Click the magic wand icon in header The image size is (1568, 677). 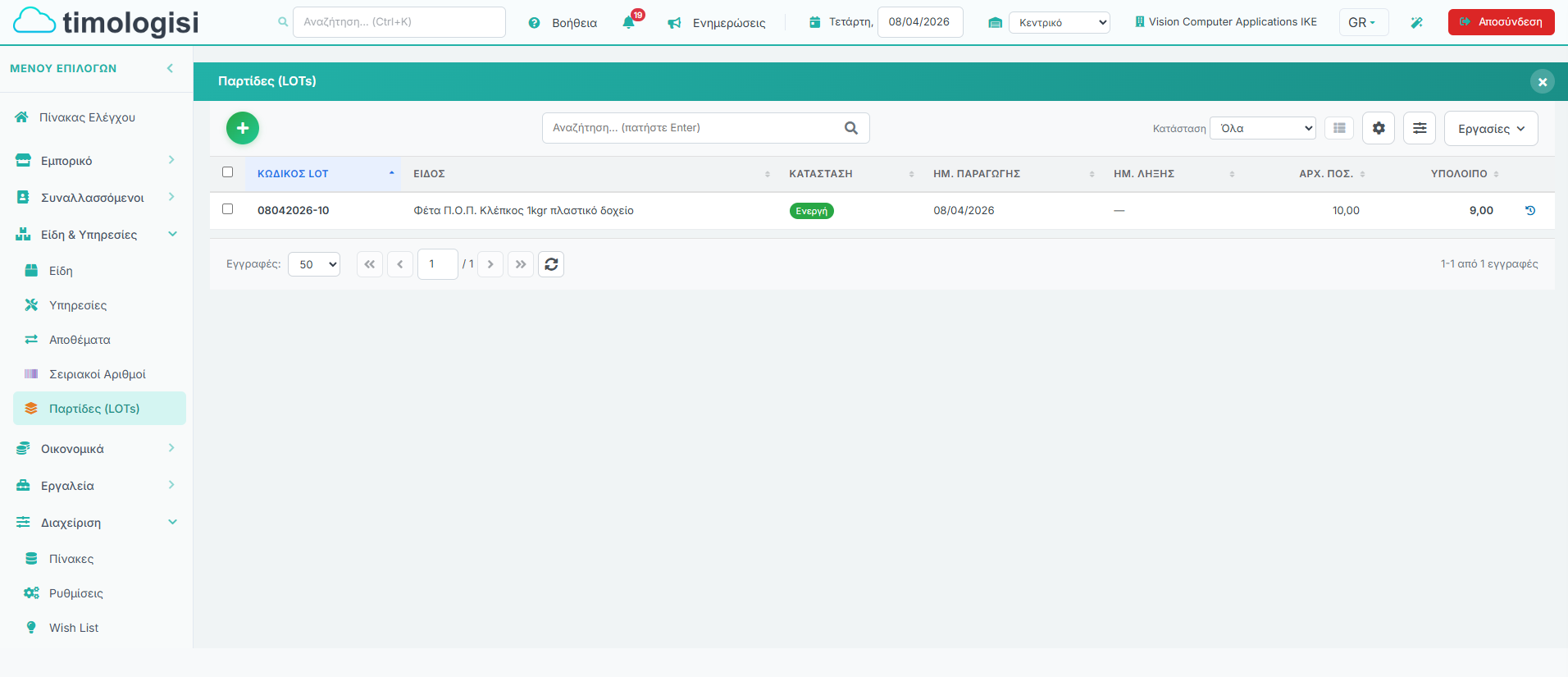point(1416,22)
